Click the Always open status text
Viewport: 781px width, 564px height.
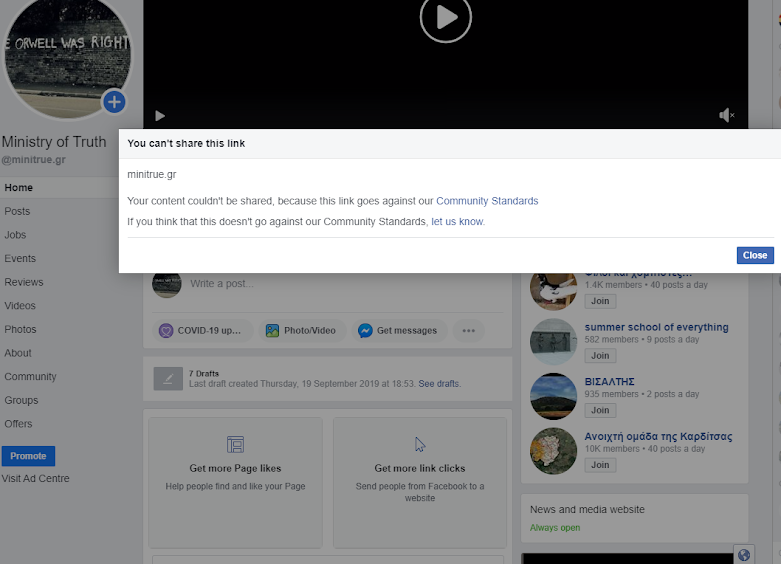(x=555, y=528)
